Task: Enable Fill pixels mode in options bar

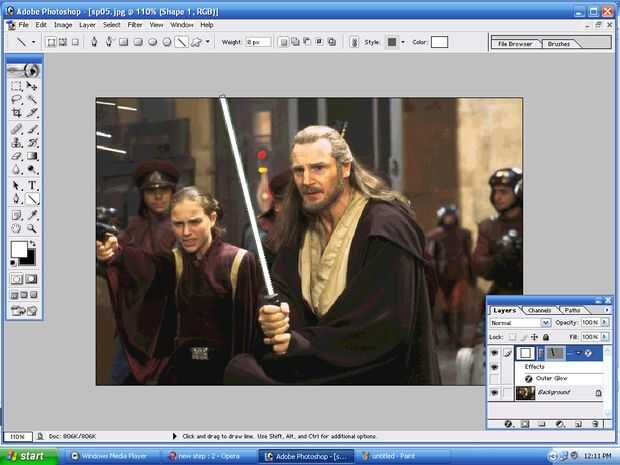Action: pos(75,42)
